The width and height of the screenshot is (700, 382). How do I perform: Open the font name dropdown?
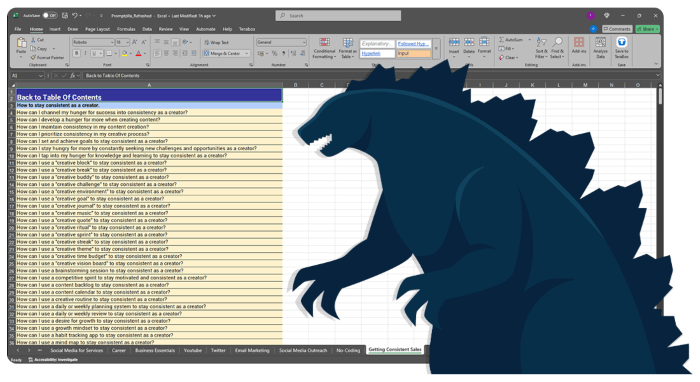pos(112,42)
